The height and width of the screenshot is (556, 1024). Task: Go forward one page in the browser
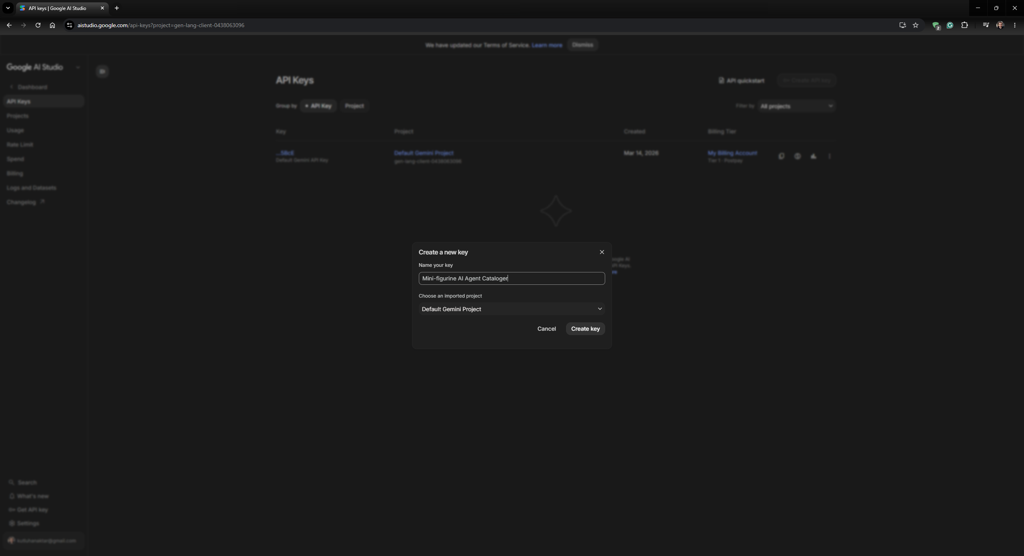point(24,25)
